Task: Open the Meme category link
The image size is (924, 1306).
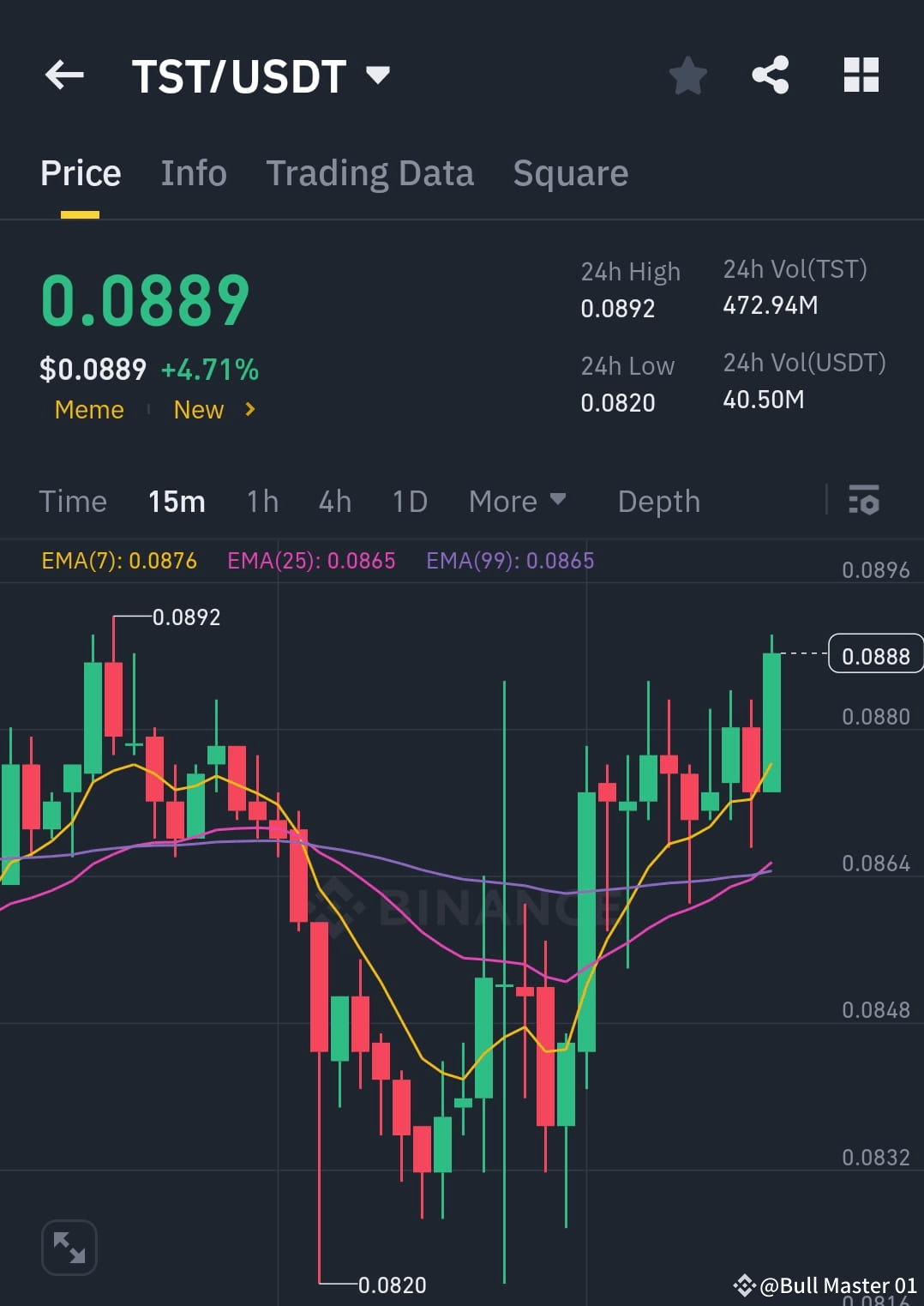Action: tap(88, 410)
